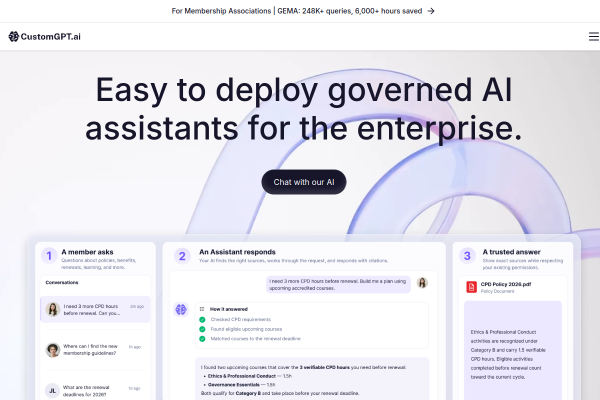The width and height of the screenshot is (600, 400).
Task: Click the Chat with our AI button
Action: click(x=304, y=182)
